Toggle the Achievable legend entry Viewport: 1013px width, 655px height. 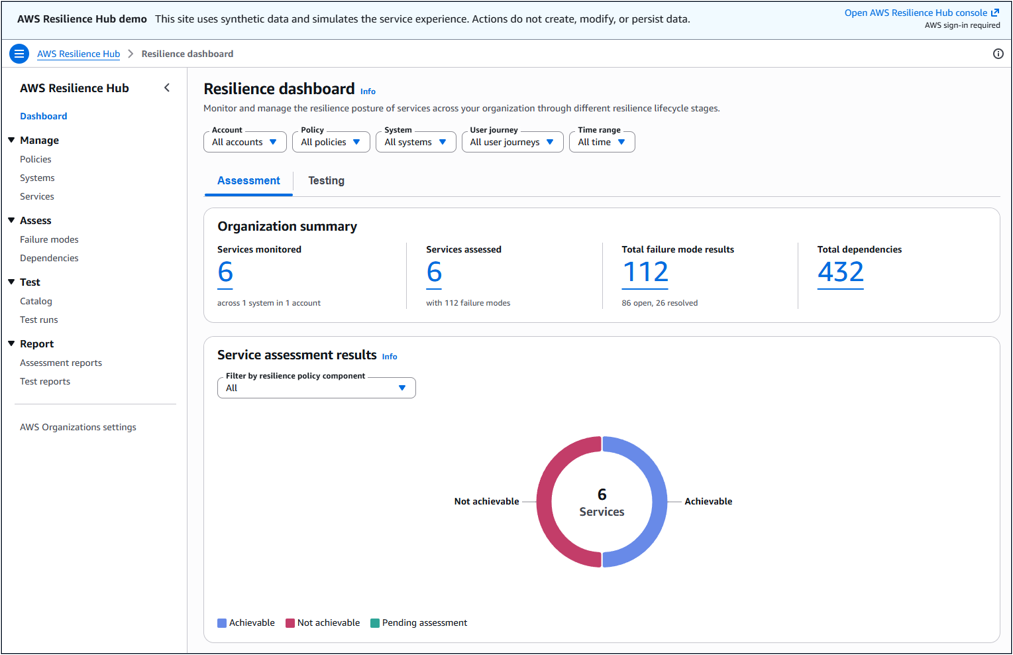246,623
